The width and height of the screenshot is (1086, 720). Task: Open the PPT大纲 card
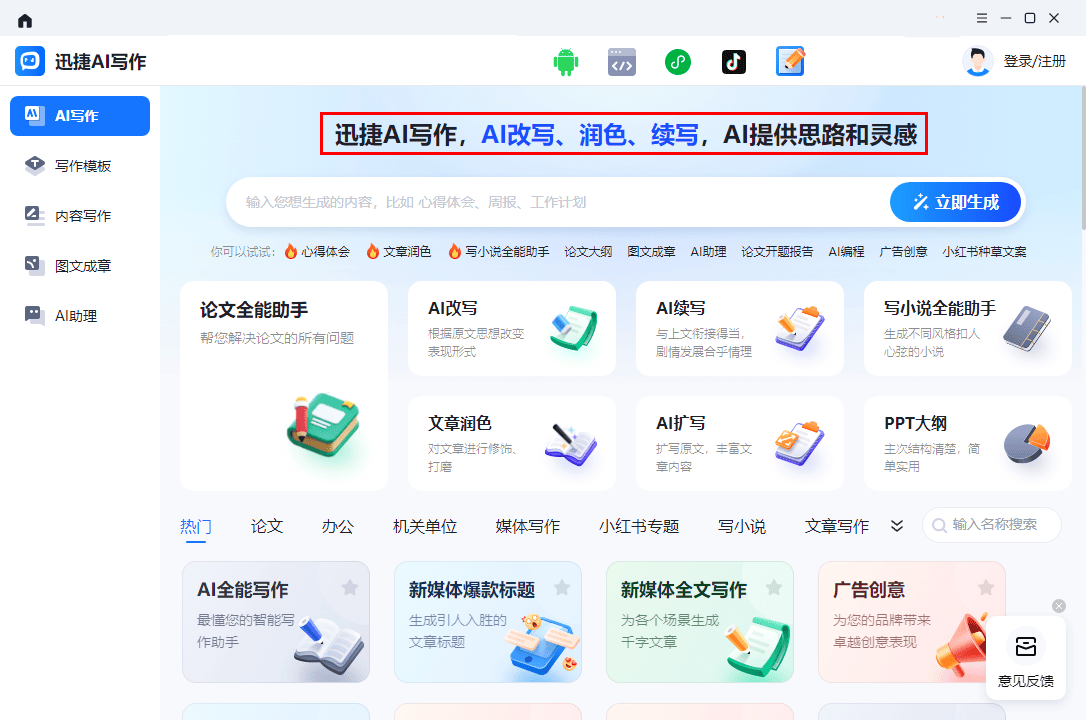click(968, 443)
